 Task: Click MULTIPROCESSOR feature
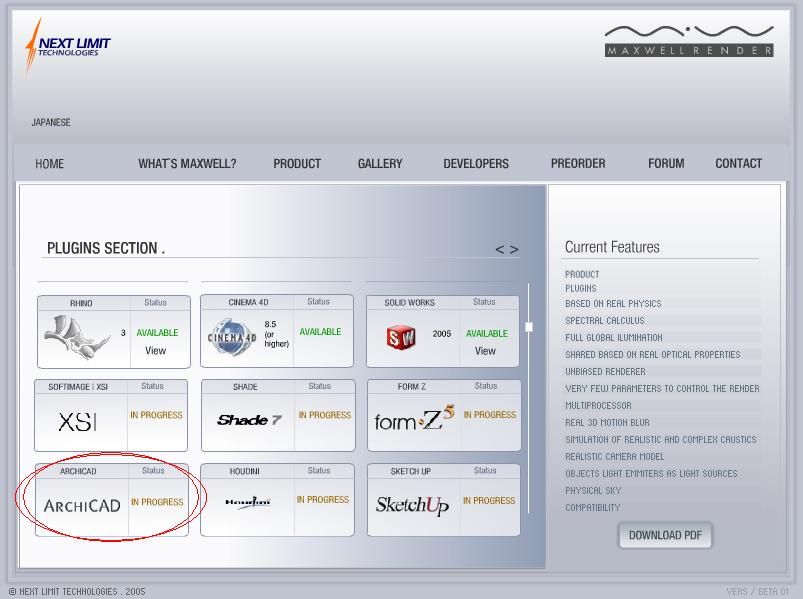point(598,405)
